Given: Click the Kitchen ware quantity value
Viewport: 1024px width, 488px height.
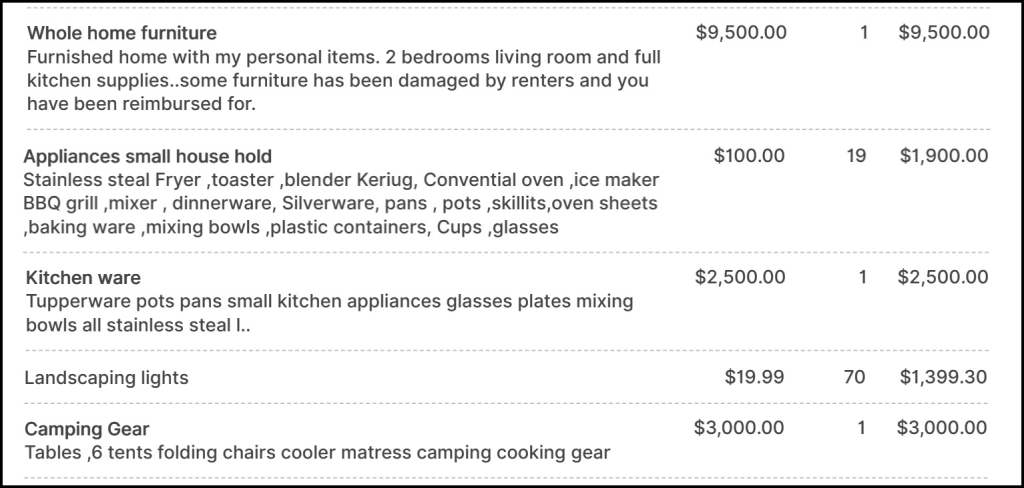Looking at the screenshot, I should [x=862, y=277].
